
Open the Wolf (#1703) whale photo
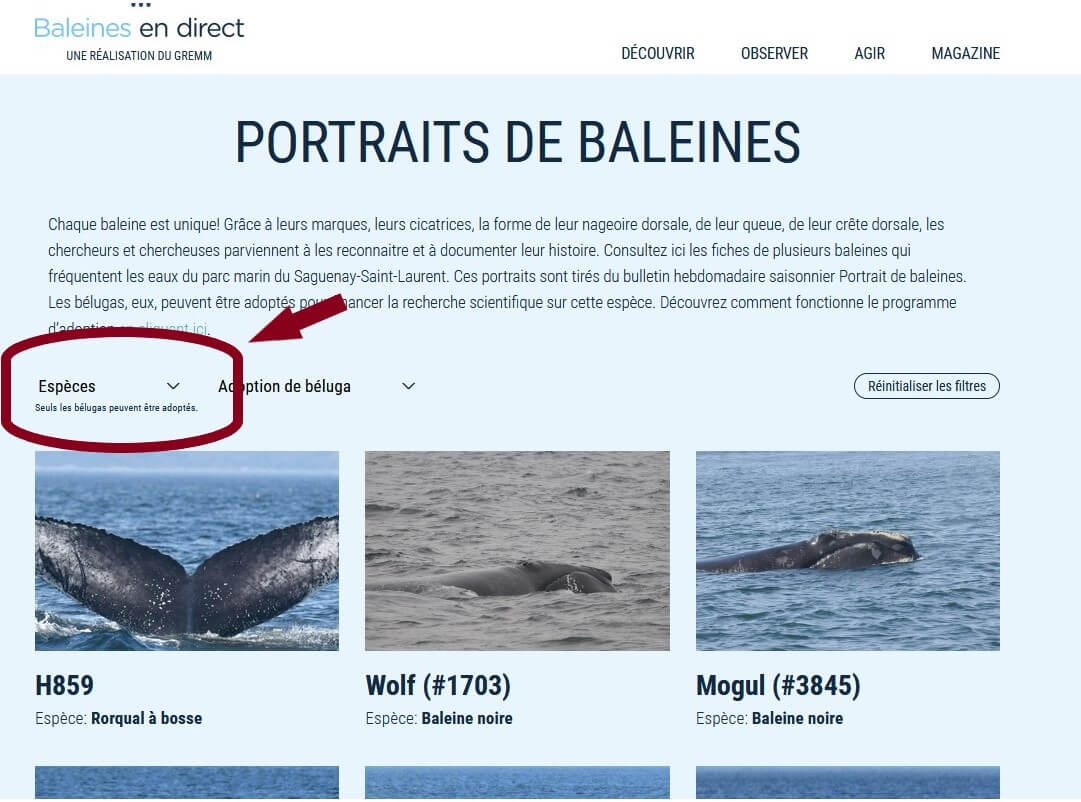517,551
